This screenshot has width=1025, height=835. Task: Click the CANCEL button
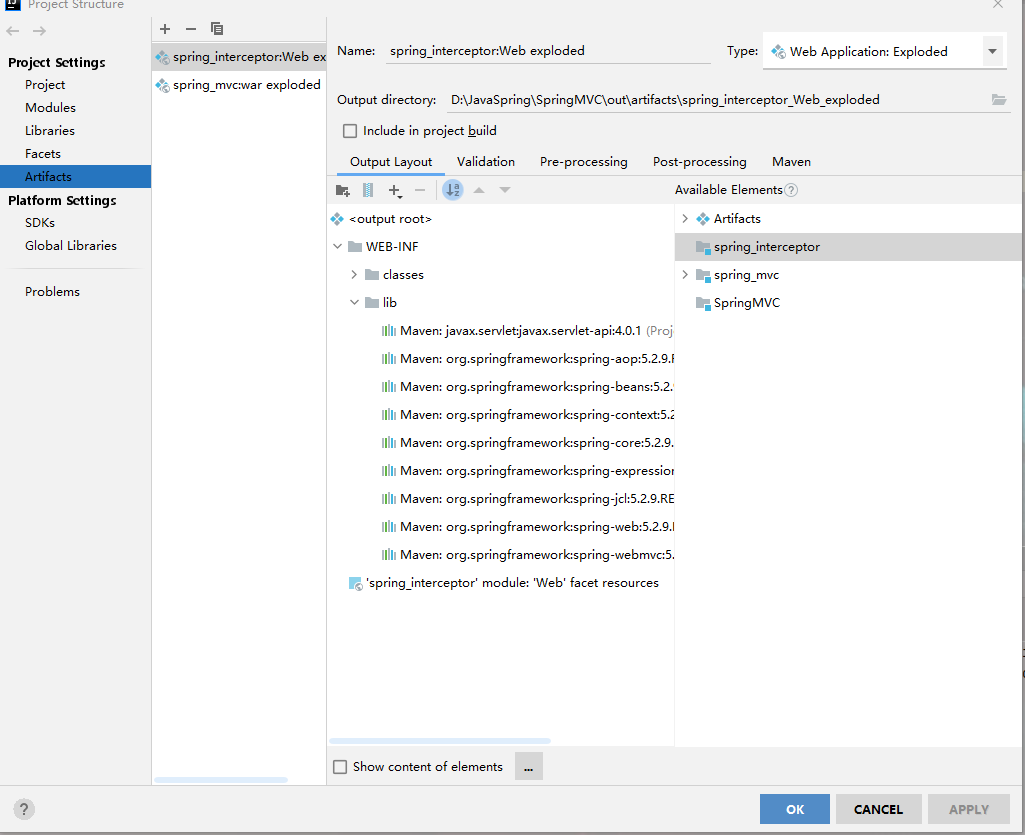click(878, 809)
